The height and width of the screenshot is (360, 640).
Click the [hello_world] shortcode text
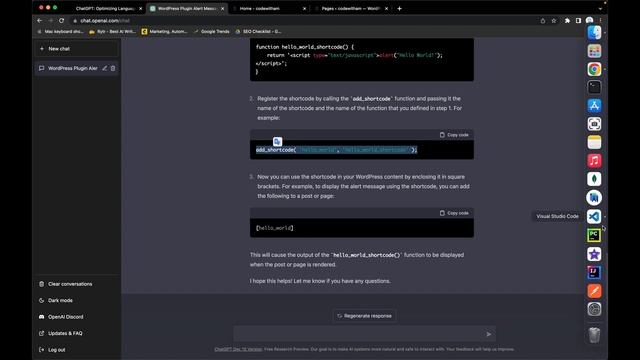[x=275, y=228]
